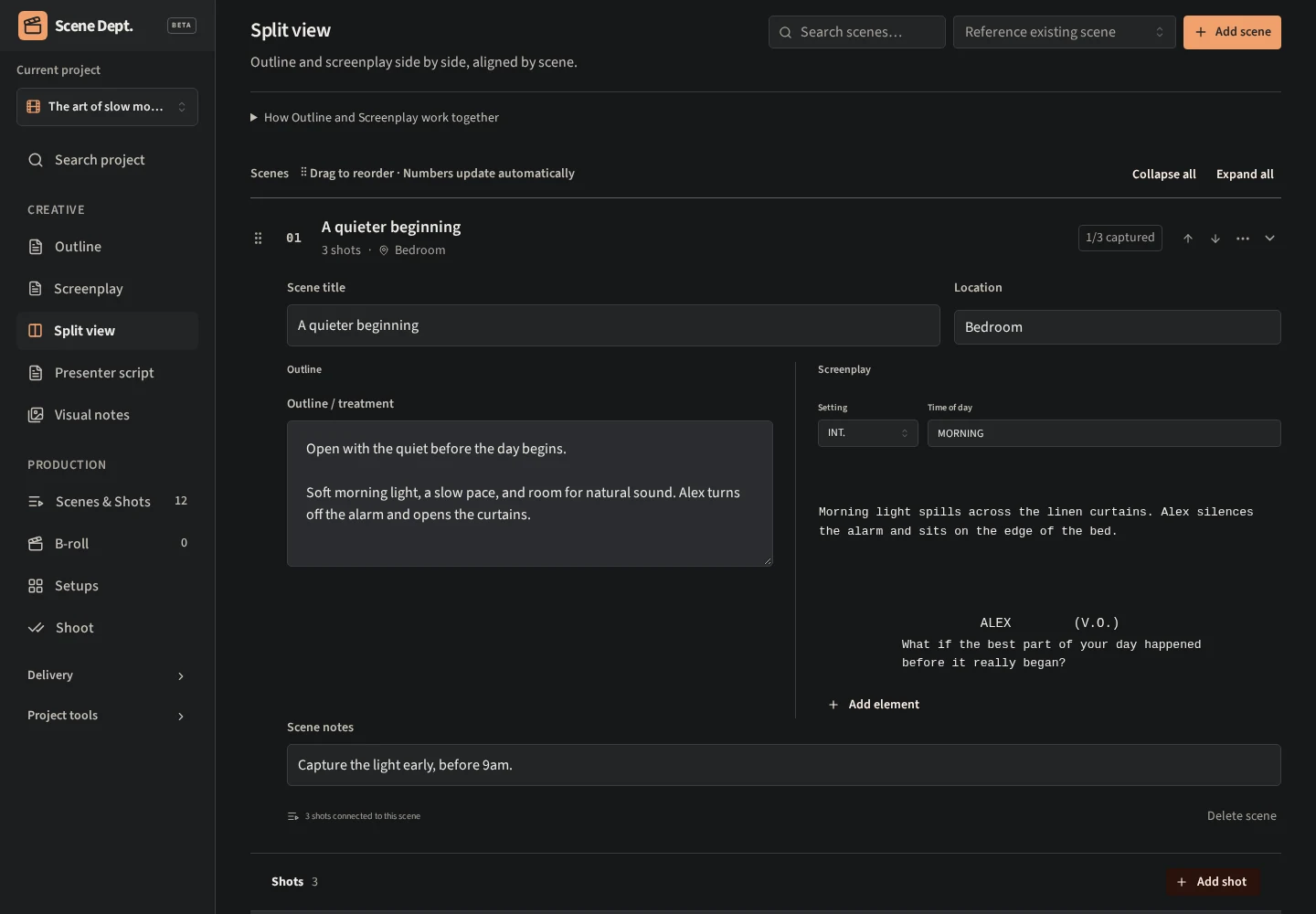Click the B-roll clapper icon

point(36,544)
